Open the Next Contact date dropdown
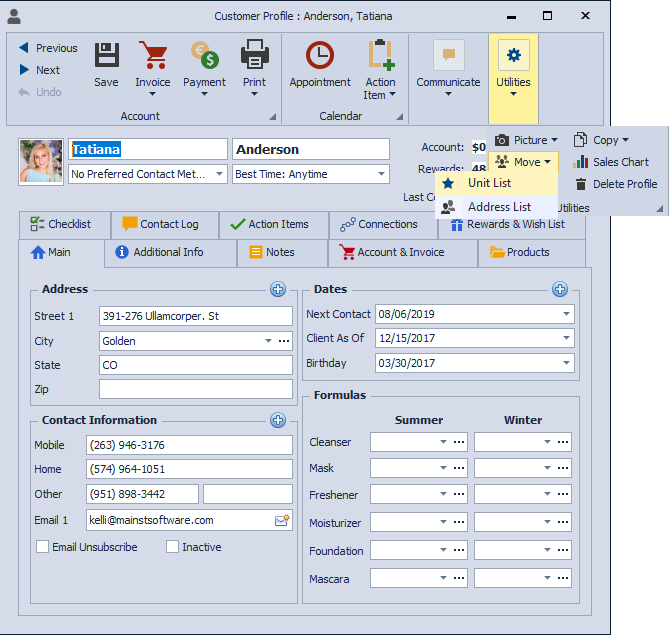 click(566, 314)
